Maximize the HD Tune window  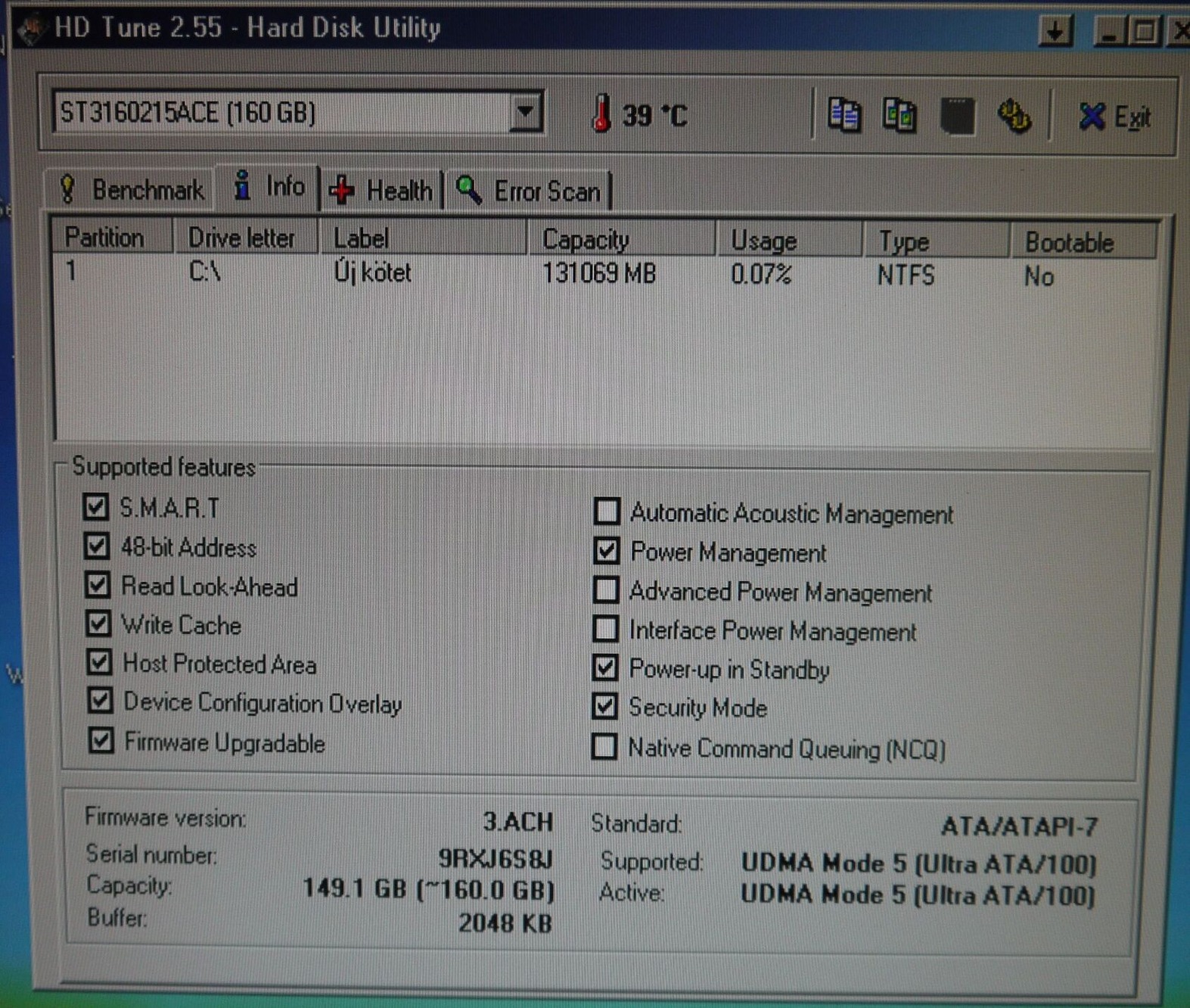[1144, 31]
